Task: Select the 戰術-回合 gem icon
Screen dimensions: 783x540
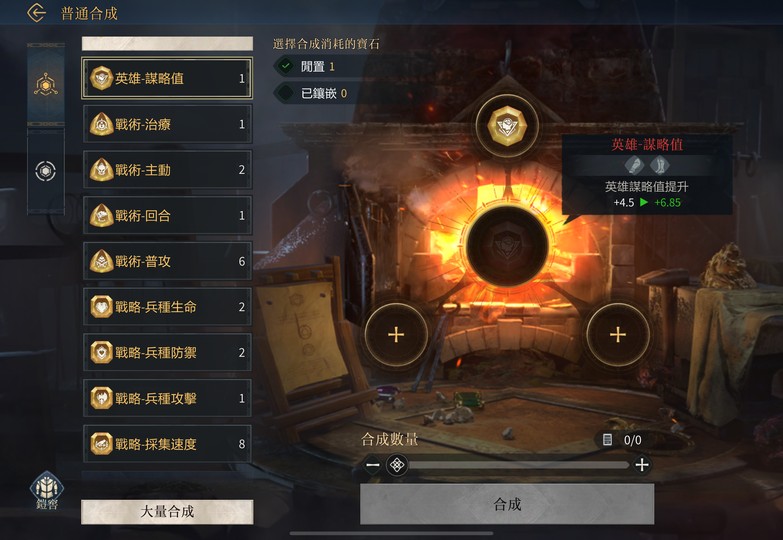Action: point(101,215)
